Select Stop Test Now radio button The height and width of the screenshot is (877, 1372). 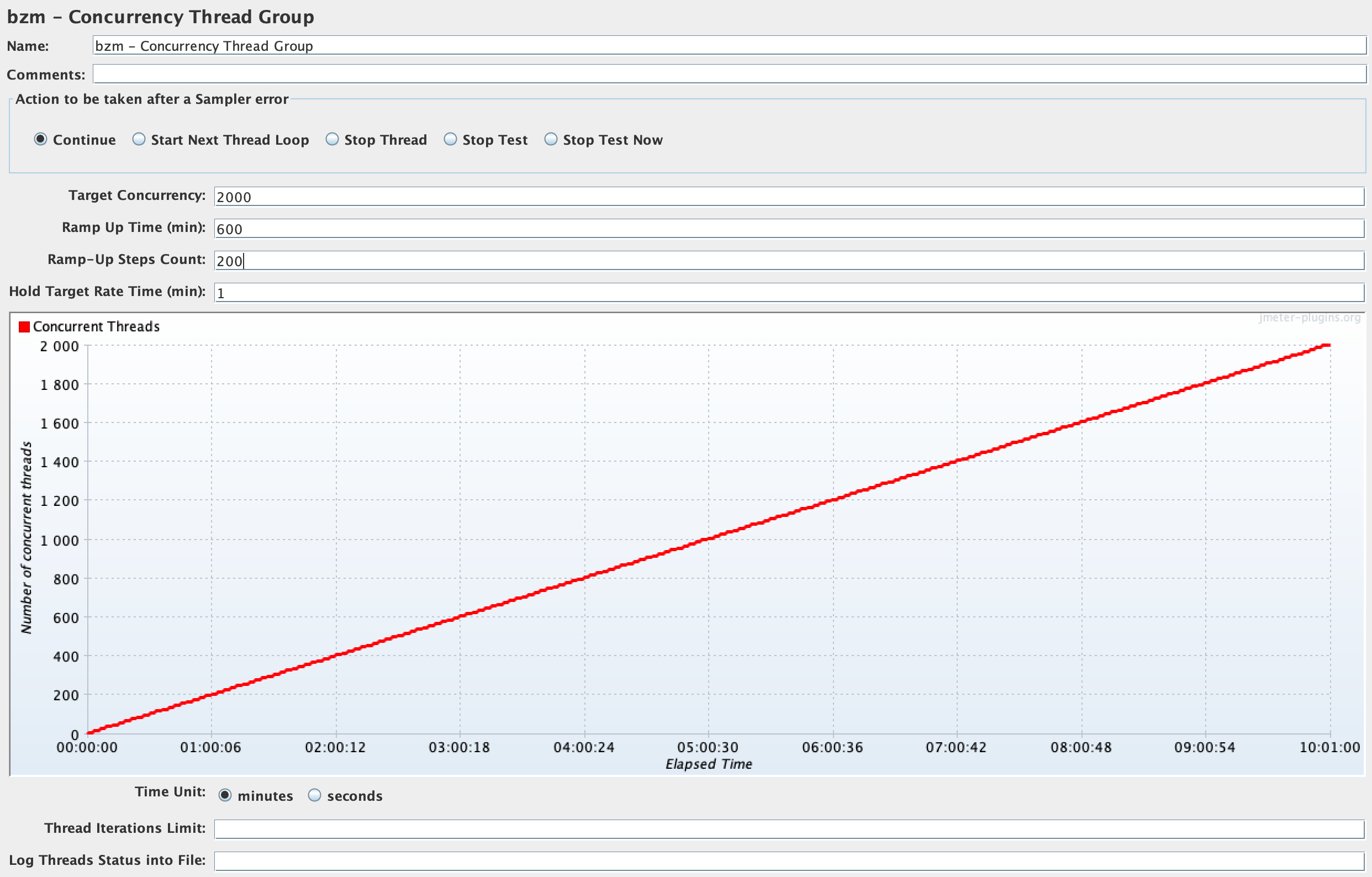coord(550,140)
